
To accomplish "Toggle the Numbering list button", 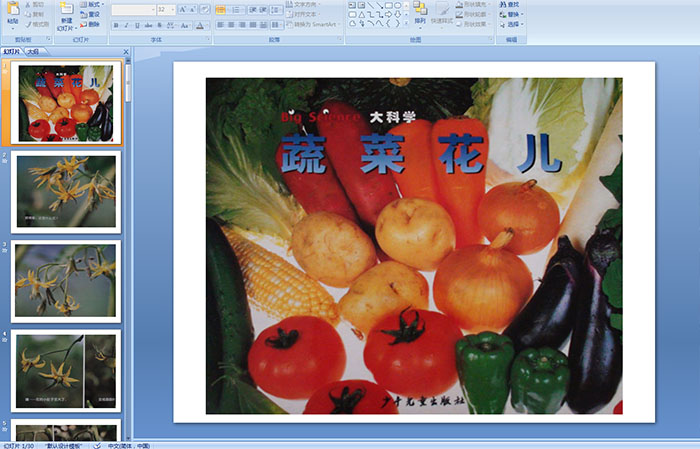I will tap(236, 10).
